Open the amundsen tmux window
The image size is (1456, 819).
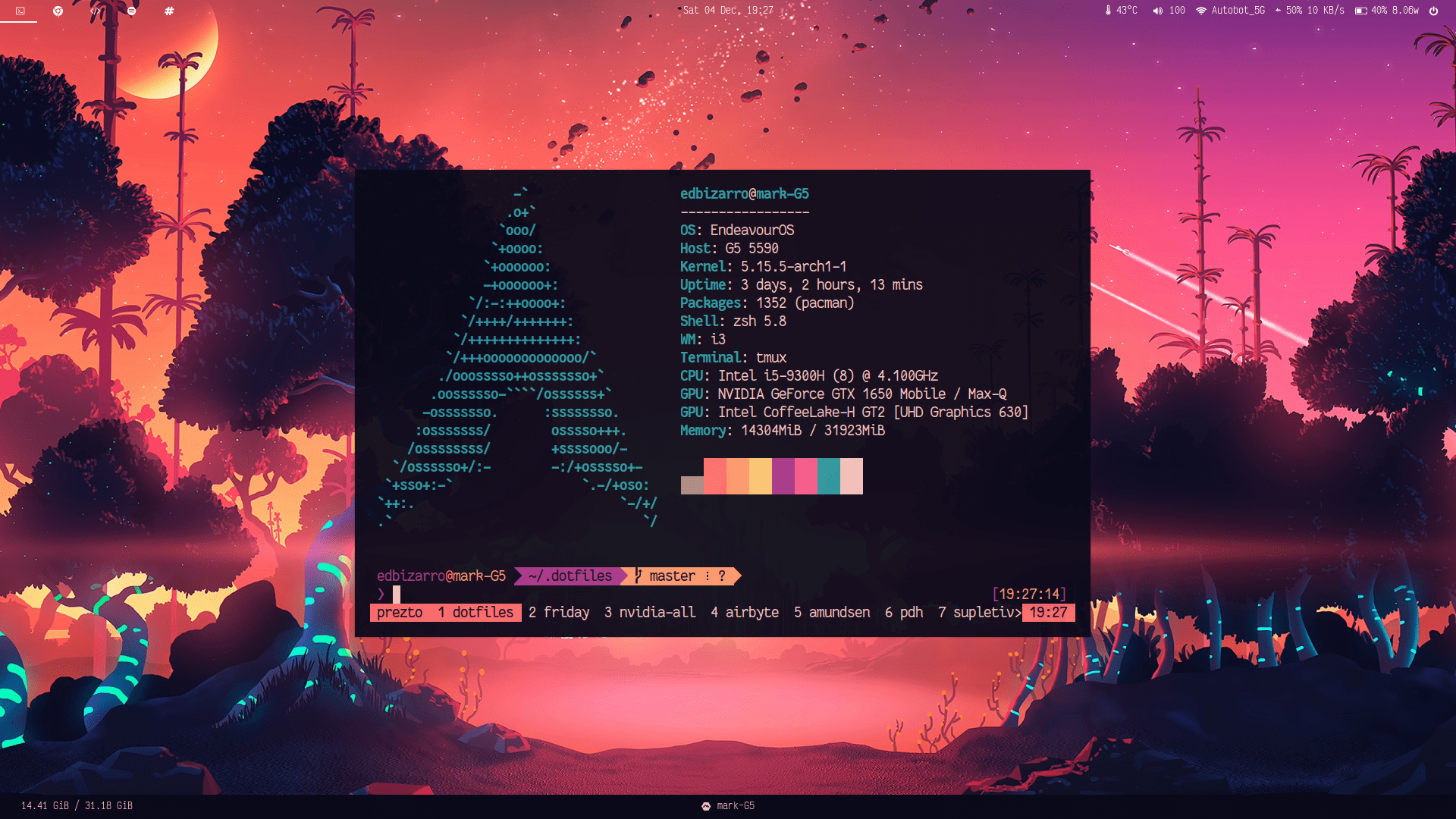(832, 612)
